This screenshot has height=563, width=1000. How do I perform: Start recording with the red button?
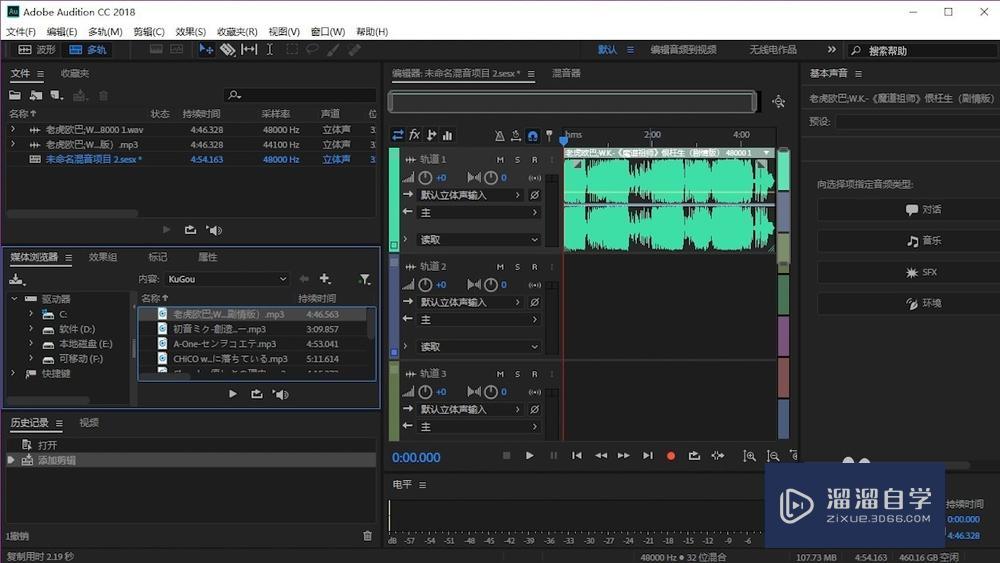tap(671, 456)
